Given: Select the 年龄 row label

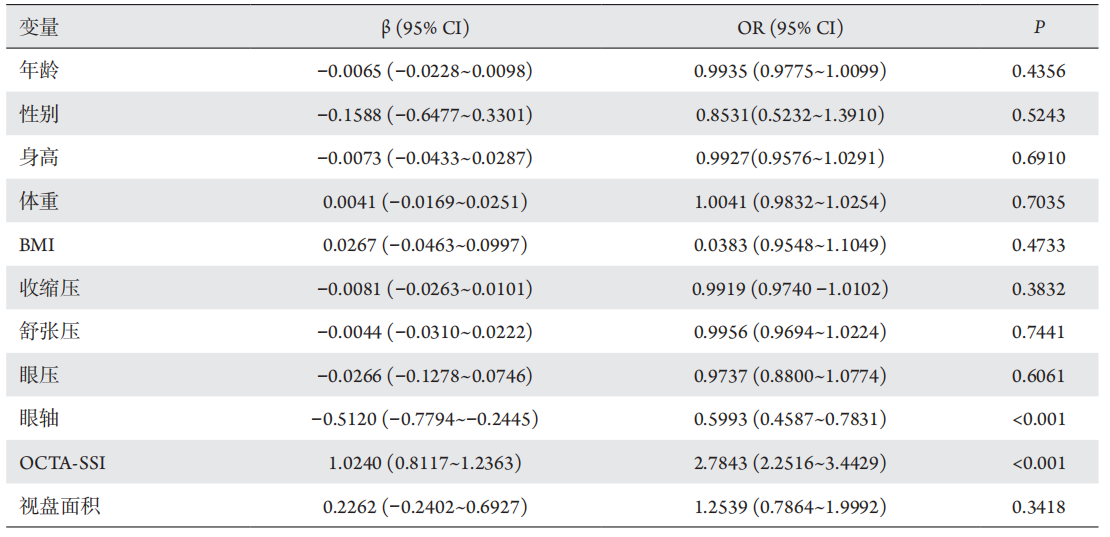Looking at the screenshot, I should [40, 71].
